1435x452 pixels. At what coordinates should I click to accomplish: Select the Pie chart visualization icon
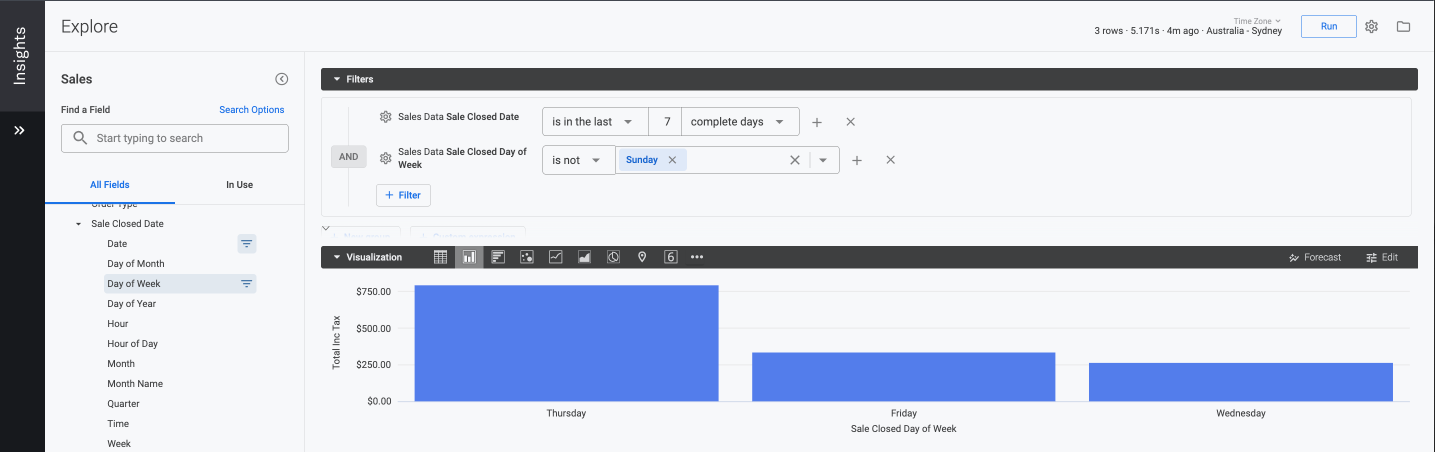point(614,257)
